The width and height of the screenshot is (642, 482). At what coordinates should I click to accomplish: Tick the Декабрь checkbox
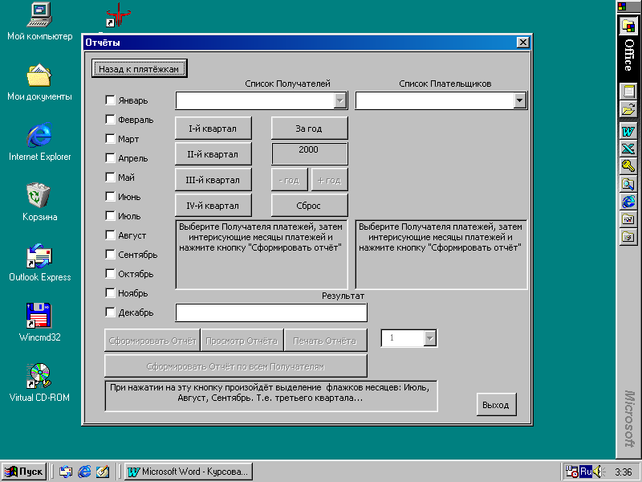coord(111,312)
